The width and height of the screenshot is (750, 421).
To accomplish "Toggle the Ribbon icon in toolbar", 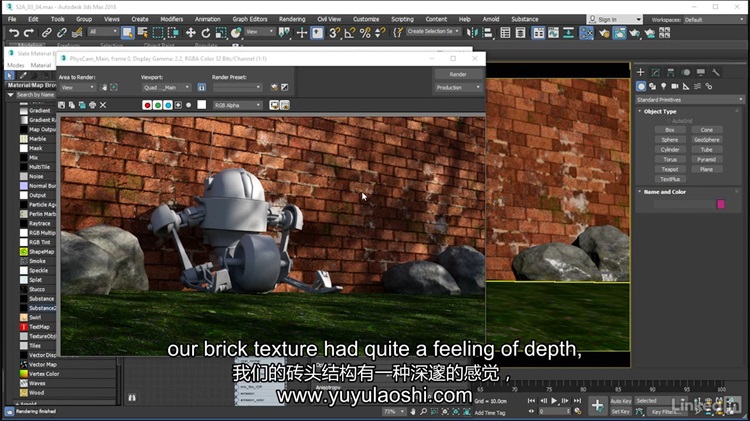I will [x=538, y=33].
